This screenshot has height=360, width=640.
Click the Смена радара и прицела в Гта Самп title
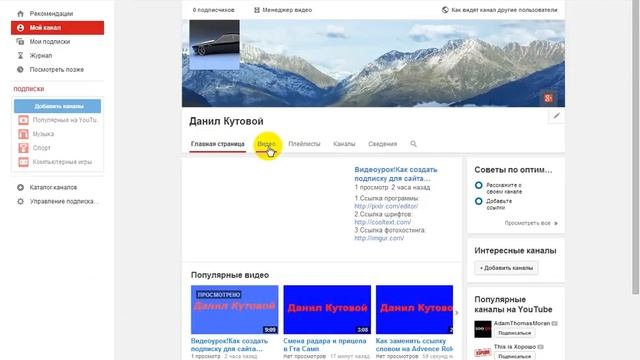(324, 345)
